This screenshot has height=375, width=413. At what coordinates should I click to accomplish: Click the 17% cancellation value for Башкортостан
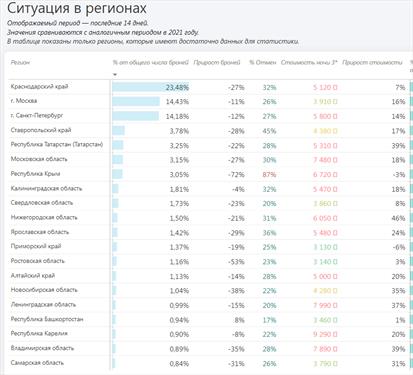pos(269,320)
